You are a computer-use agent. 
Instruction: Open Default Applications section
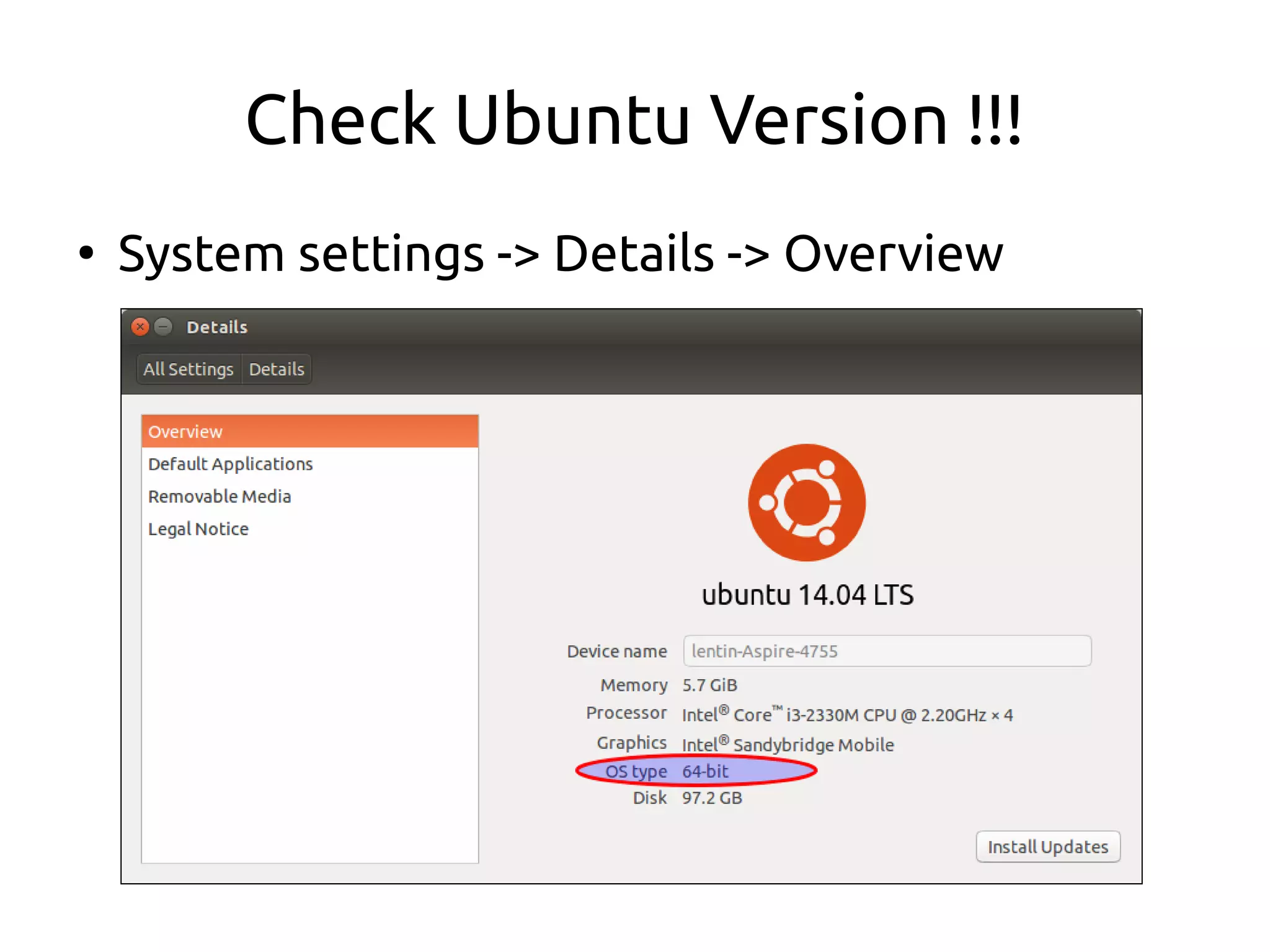[310, 464]
